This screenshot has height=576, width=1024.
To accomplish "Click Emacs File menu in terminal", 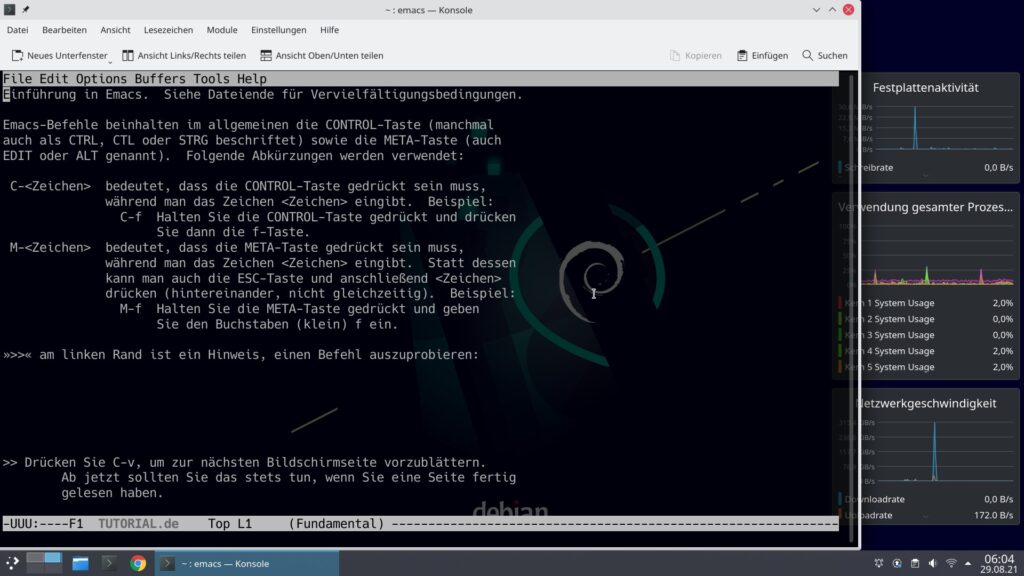I will tap(18, 79).
